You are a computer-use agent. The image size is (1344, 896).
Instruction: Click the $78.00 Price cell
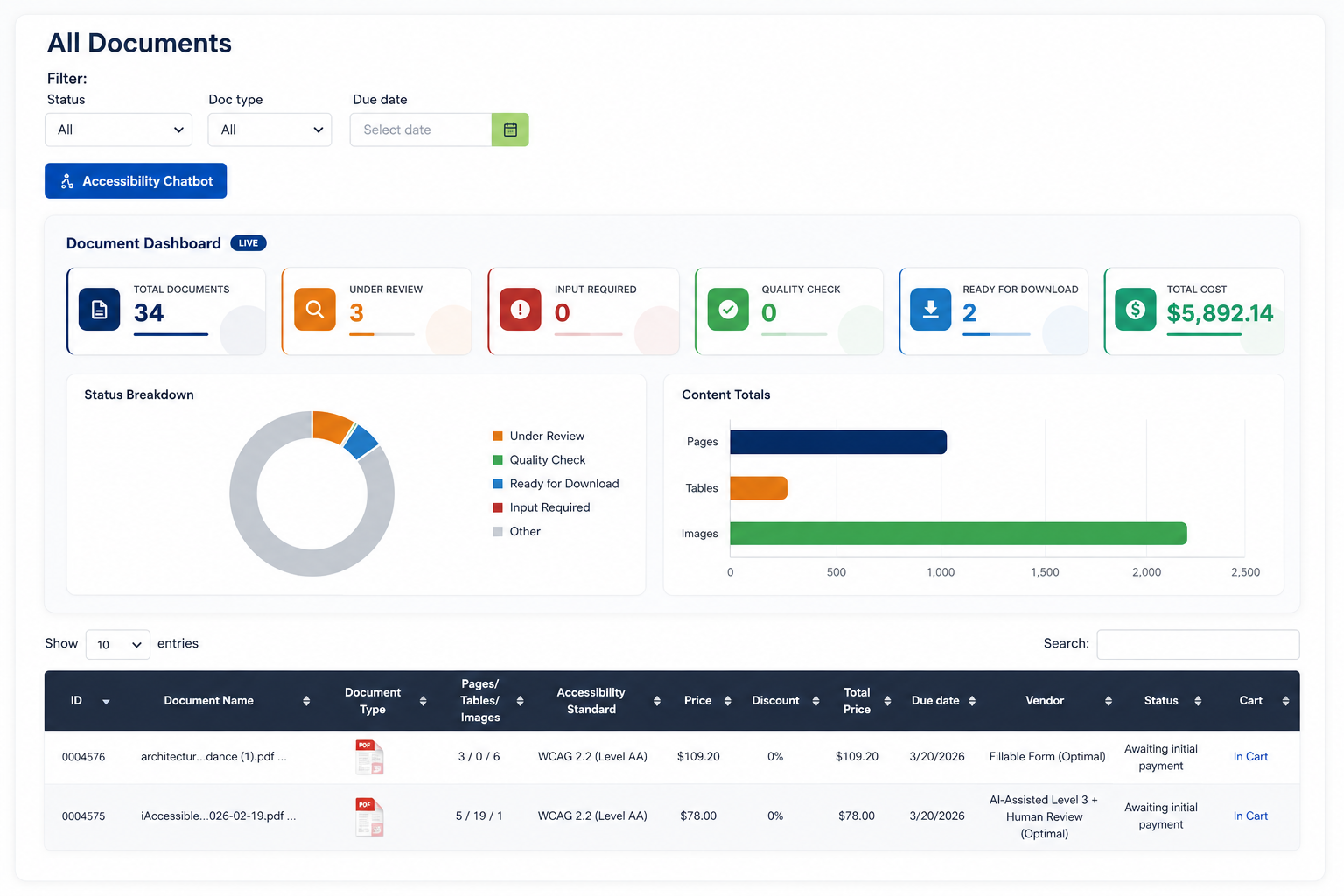pos(698,816)
